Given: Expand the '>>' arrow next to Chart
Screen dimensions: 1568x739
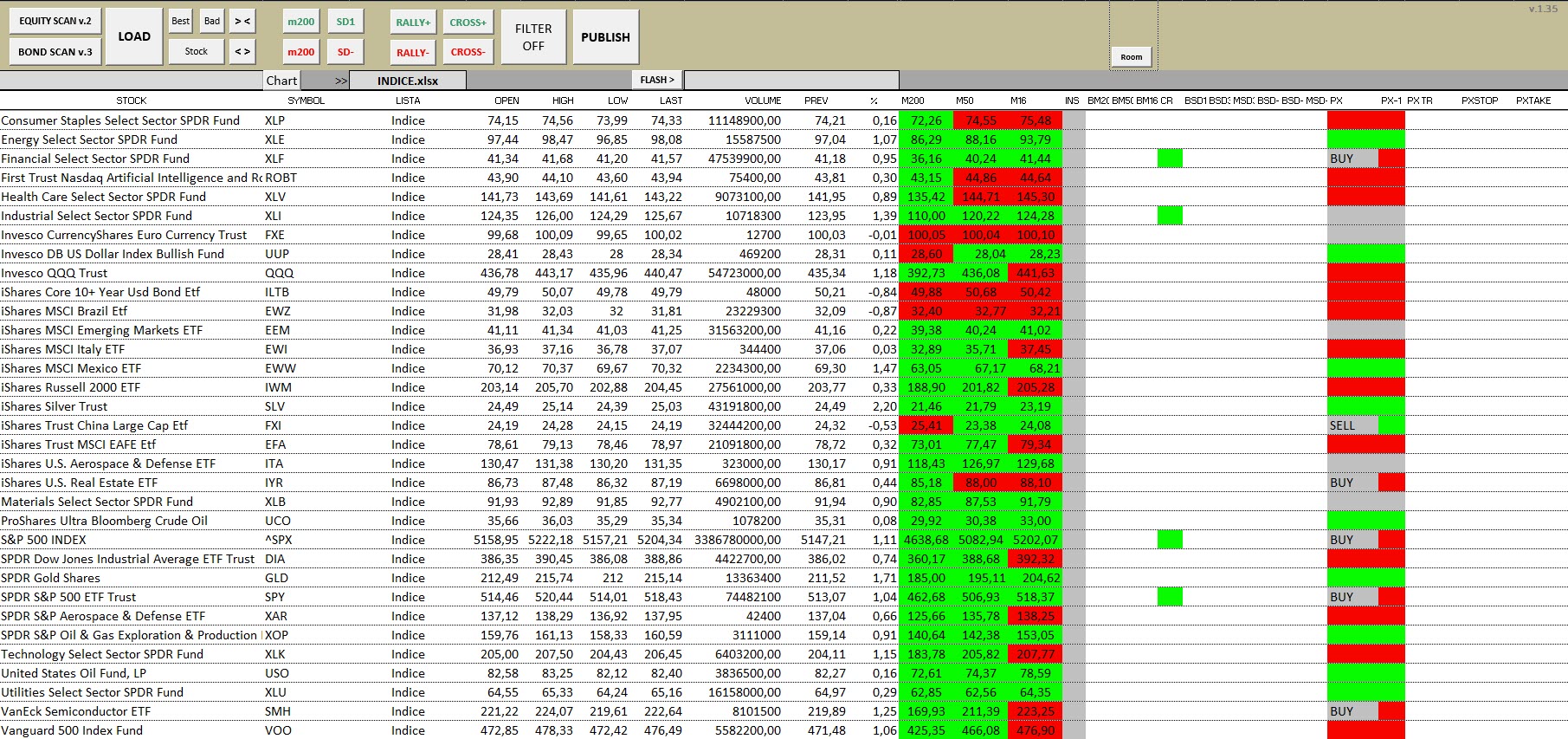Looking at the screenshot, I should pyautogui.click(x=340, y=81).
